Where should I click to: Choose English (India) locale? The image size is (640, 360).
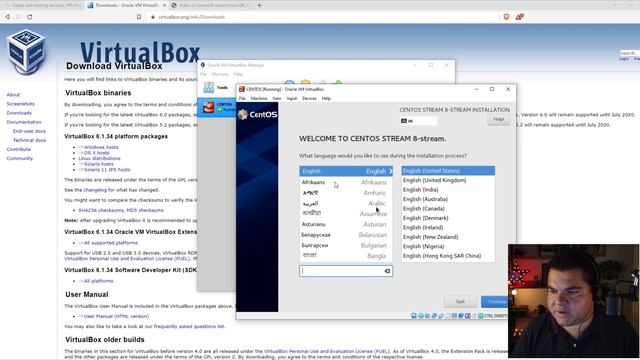coord(448,189)
